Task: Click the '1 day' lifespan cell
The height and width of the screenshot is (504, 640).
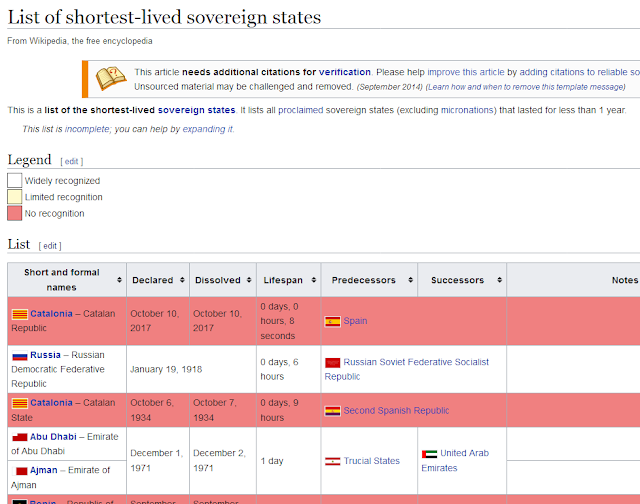Action: [289, 461]
